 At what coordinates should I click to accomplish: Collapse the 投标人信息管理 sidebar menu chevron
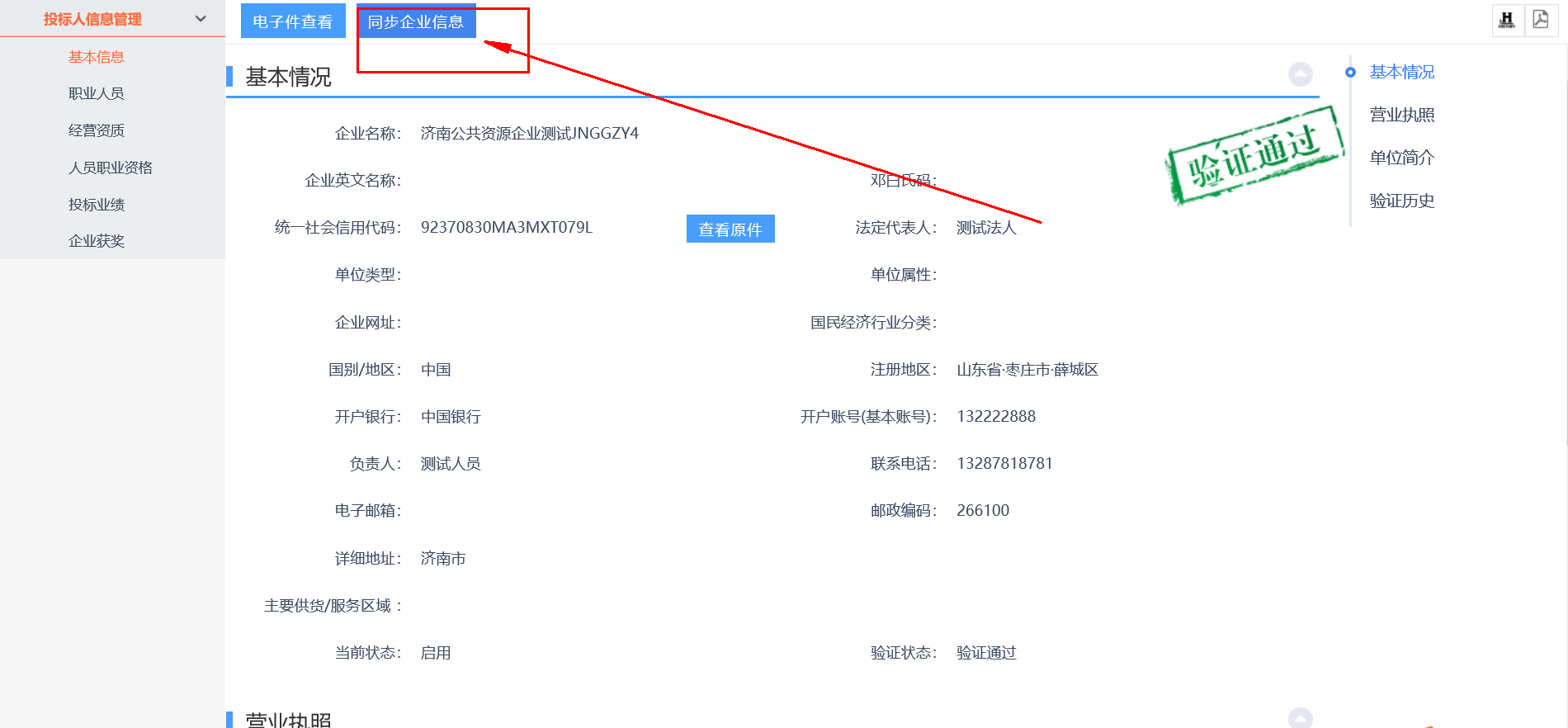point(201,18)
